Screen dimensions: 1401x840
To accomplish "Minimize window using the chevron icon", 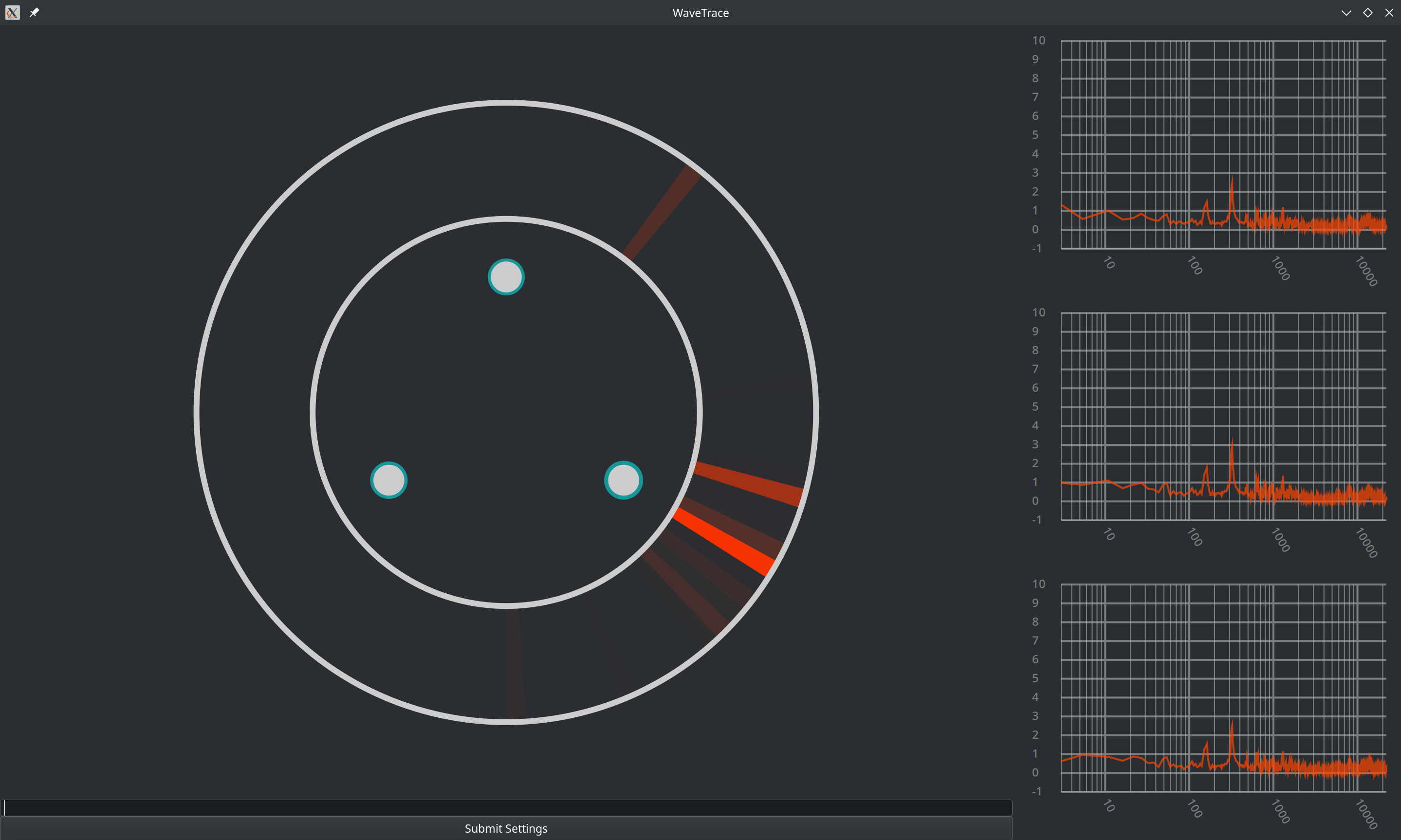I will point(1346,13).
